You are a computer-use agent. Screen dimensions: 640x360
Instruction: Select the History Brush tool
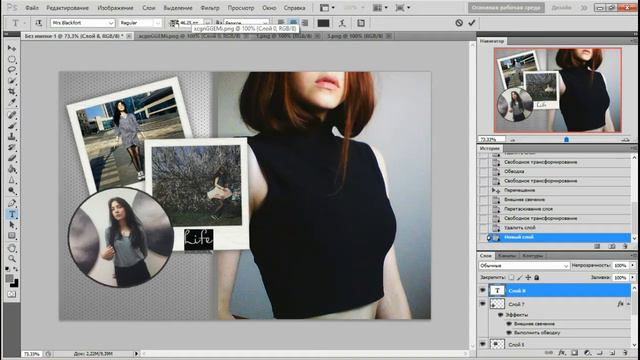coord(12,147)
